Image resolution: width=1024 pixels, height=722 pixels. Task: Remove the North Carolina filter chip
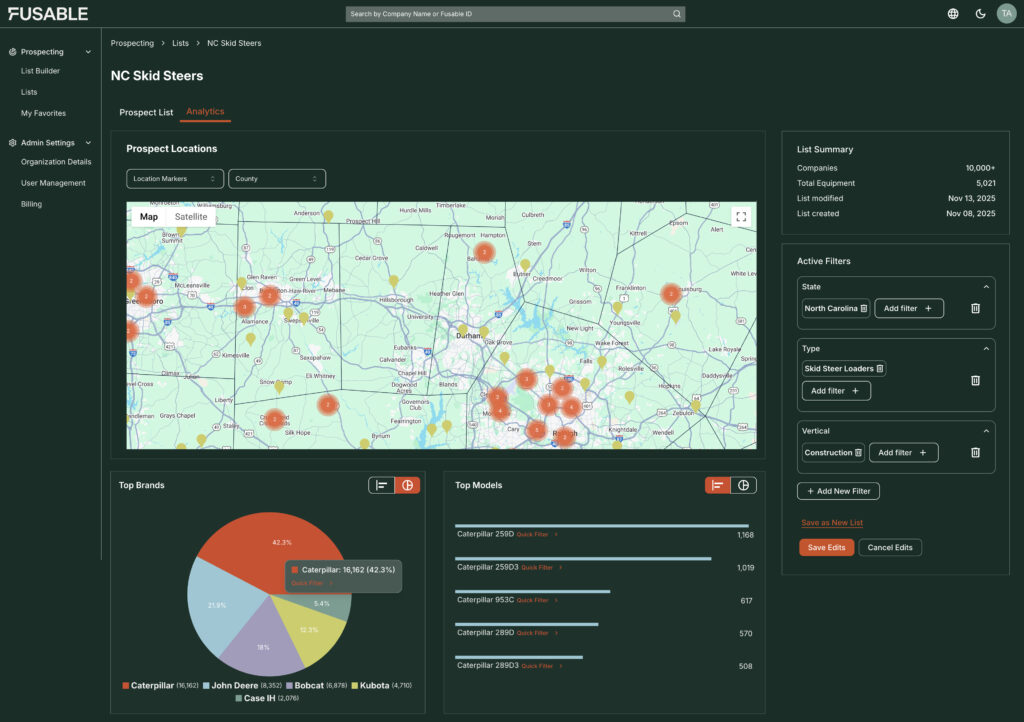point(864,308)
